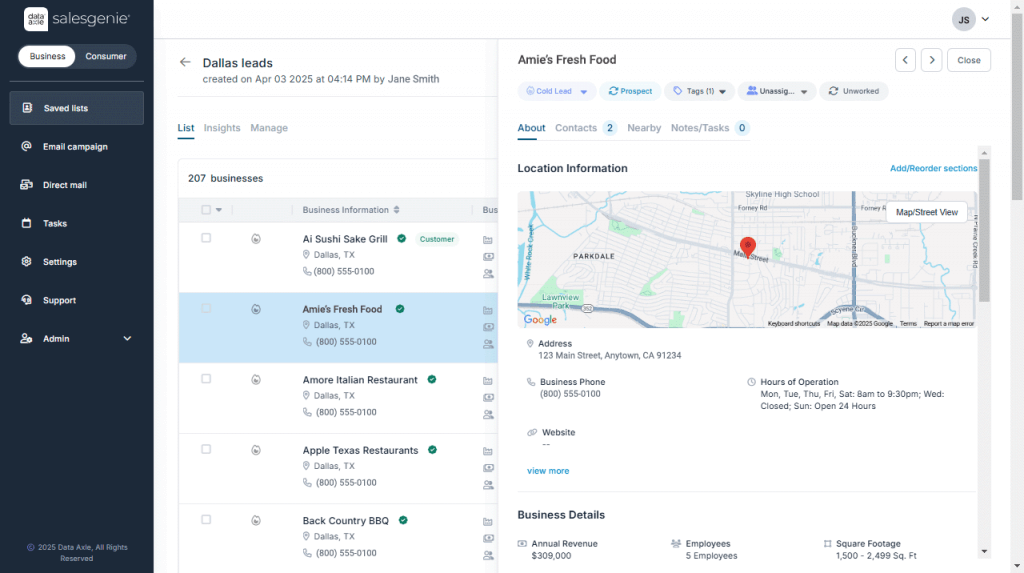Open Apple Texas Restaurants business name

coord(360,450)
